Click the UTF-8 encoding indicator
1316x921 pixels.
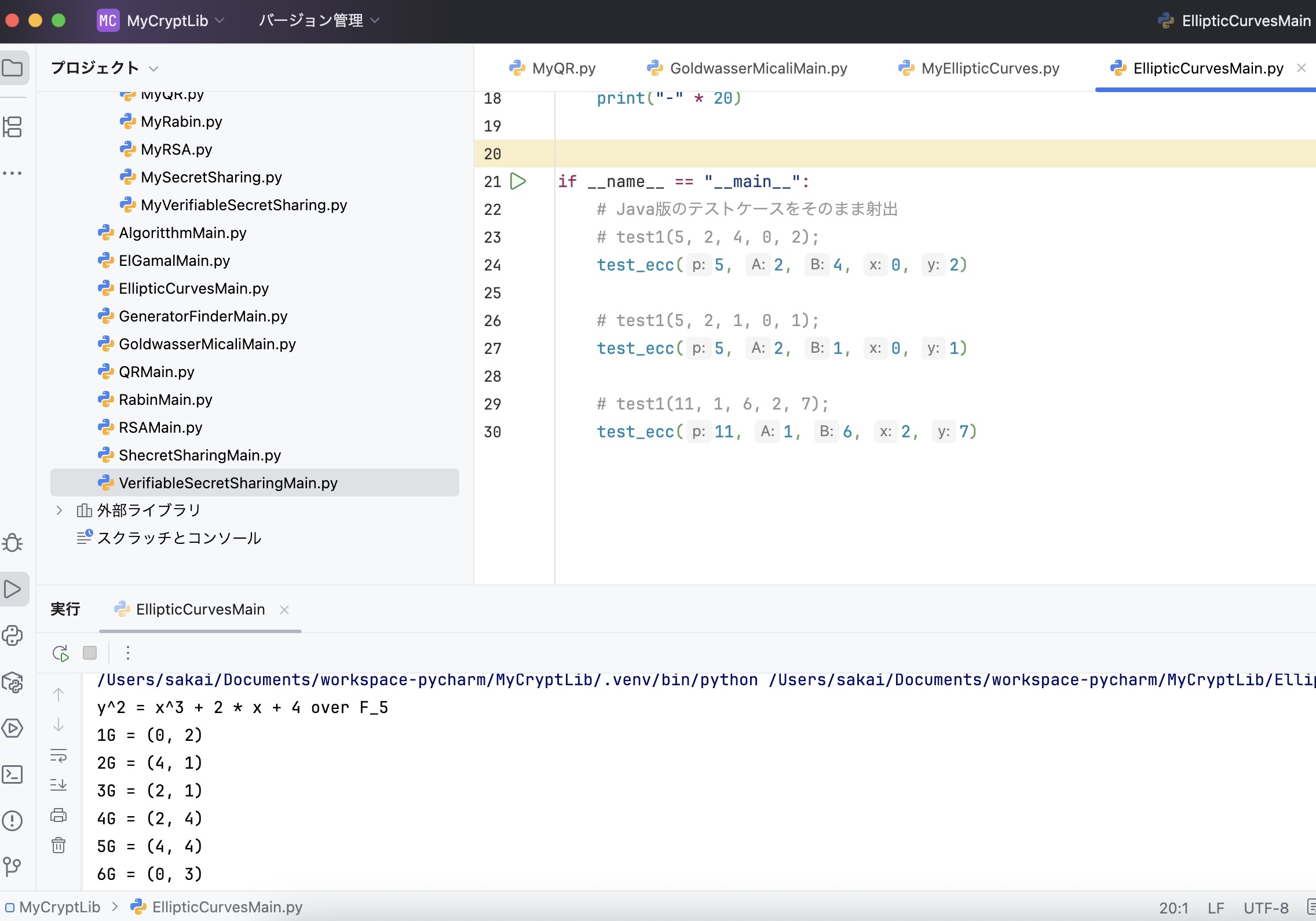coord(1266,908)
